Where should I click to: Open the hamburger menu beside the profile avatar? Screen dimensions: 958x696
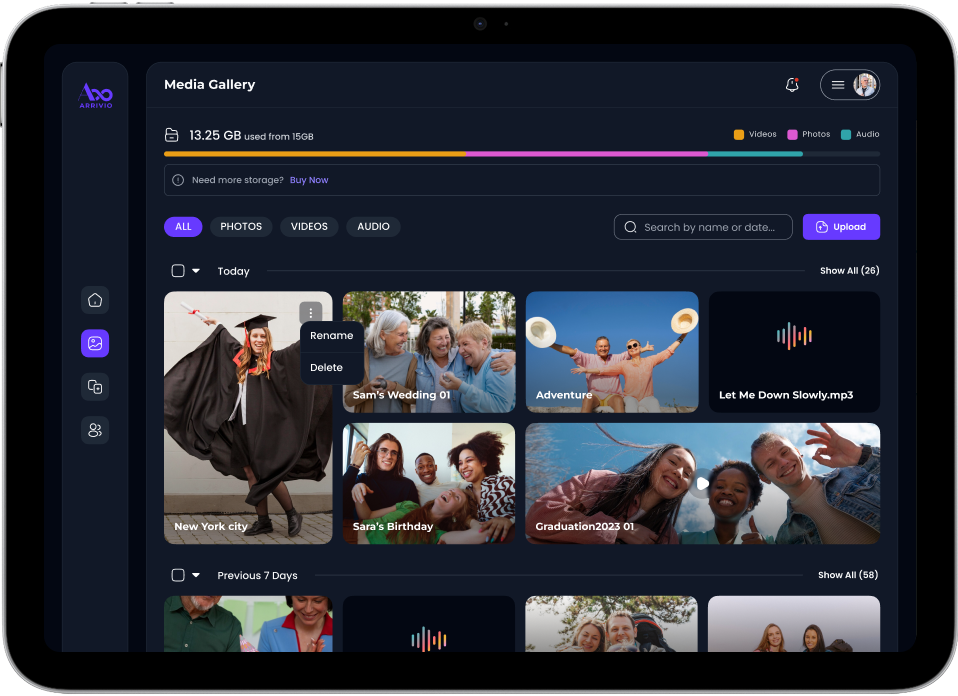[x=837, y=85]
